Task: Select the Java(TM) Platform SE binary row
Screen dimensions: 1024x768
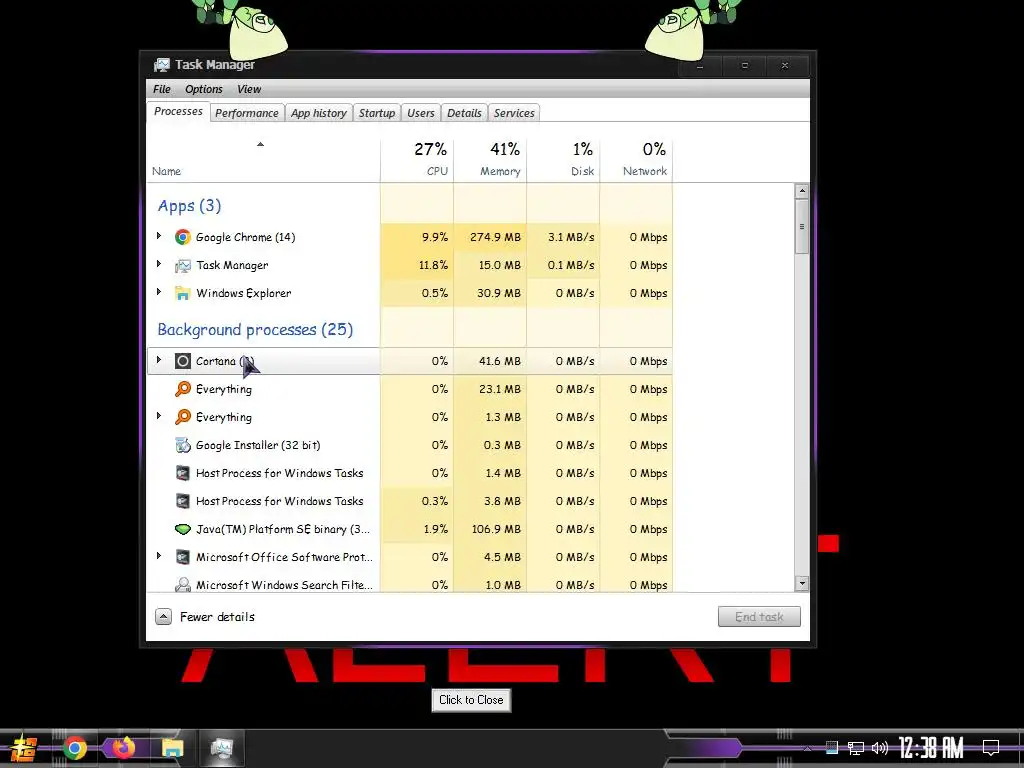Action: click(x=410, y=529)
